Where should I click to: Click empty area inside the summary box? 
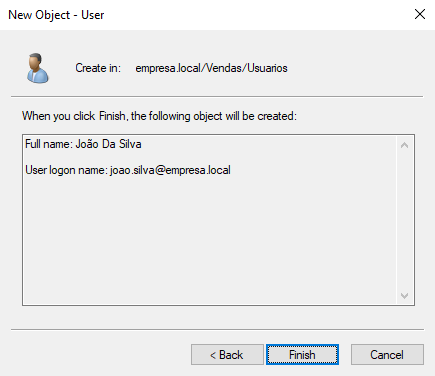(x=210, y=240)
